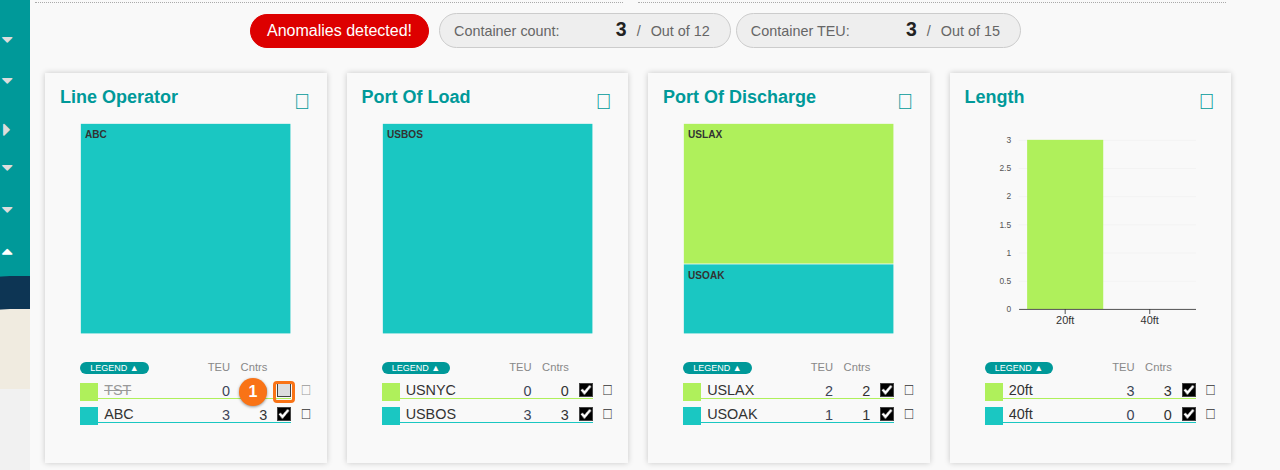Click the 'Out of 12' text
Viewport: 1280px width, 470px height.
click(680, 31)
